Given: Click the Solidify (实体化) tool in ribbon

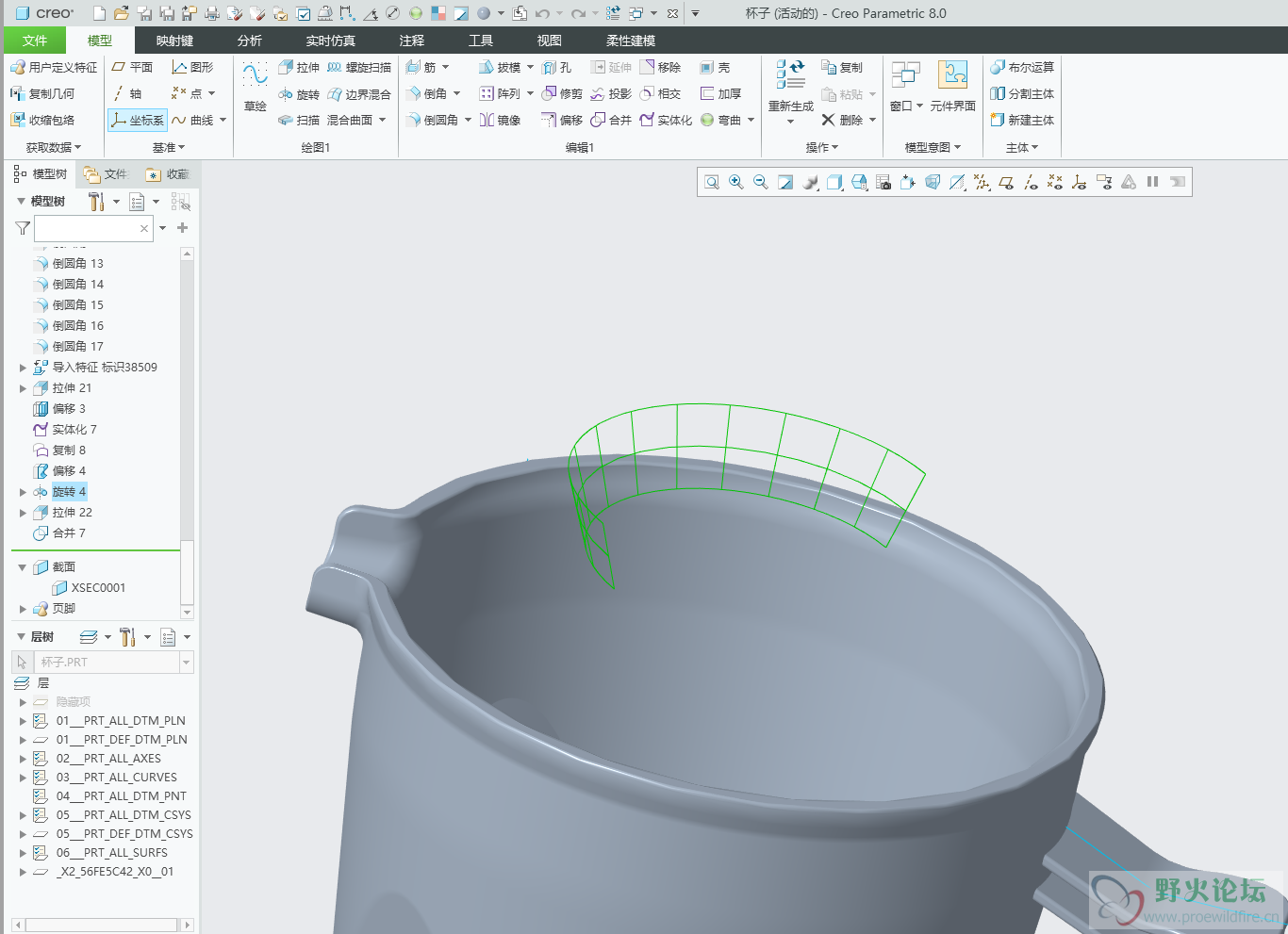Looking at the screenshot, I should click(x=666, y=121).
